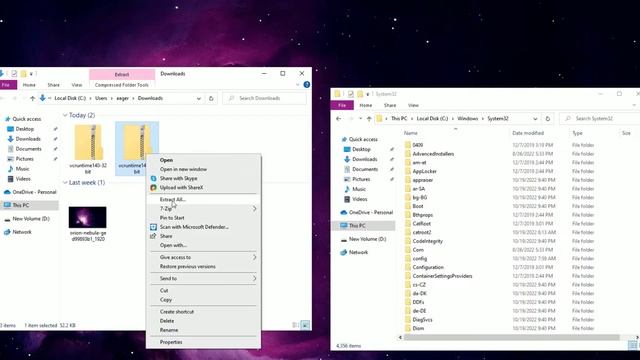Switch Downloads window to large icons view

click(305, 325)
